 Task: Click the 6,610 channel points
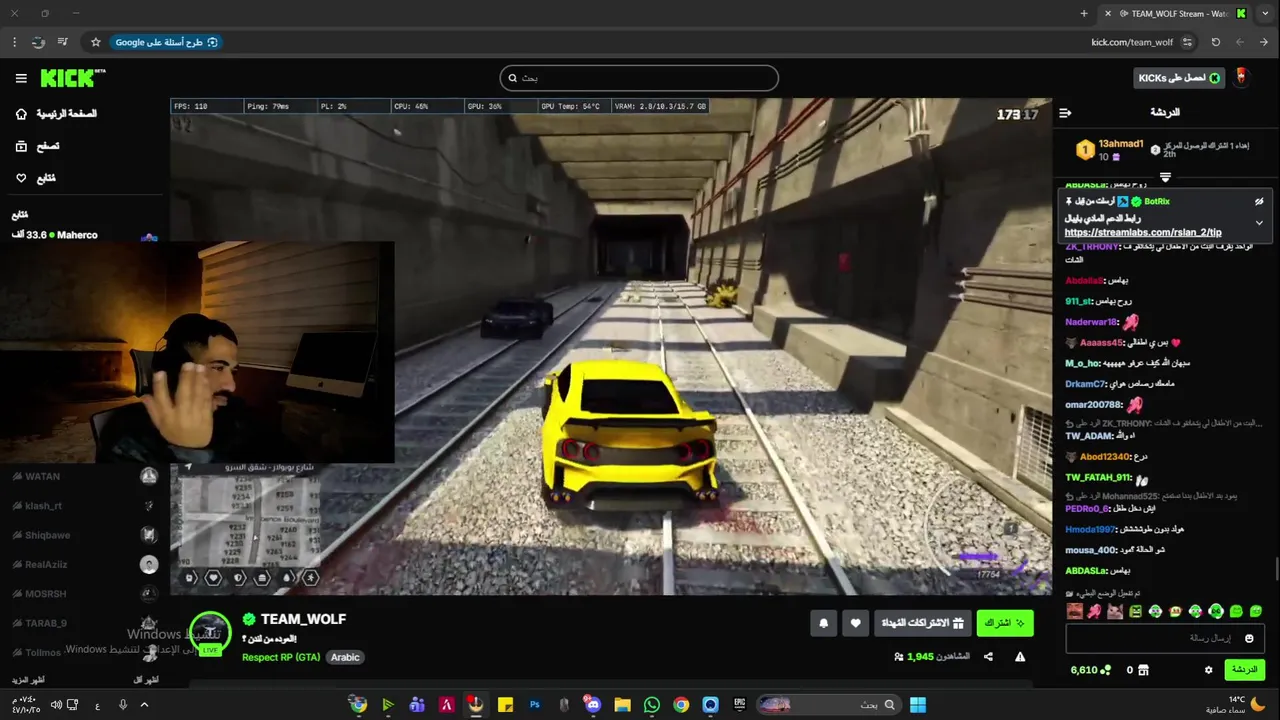[1090, 670]
